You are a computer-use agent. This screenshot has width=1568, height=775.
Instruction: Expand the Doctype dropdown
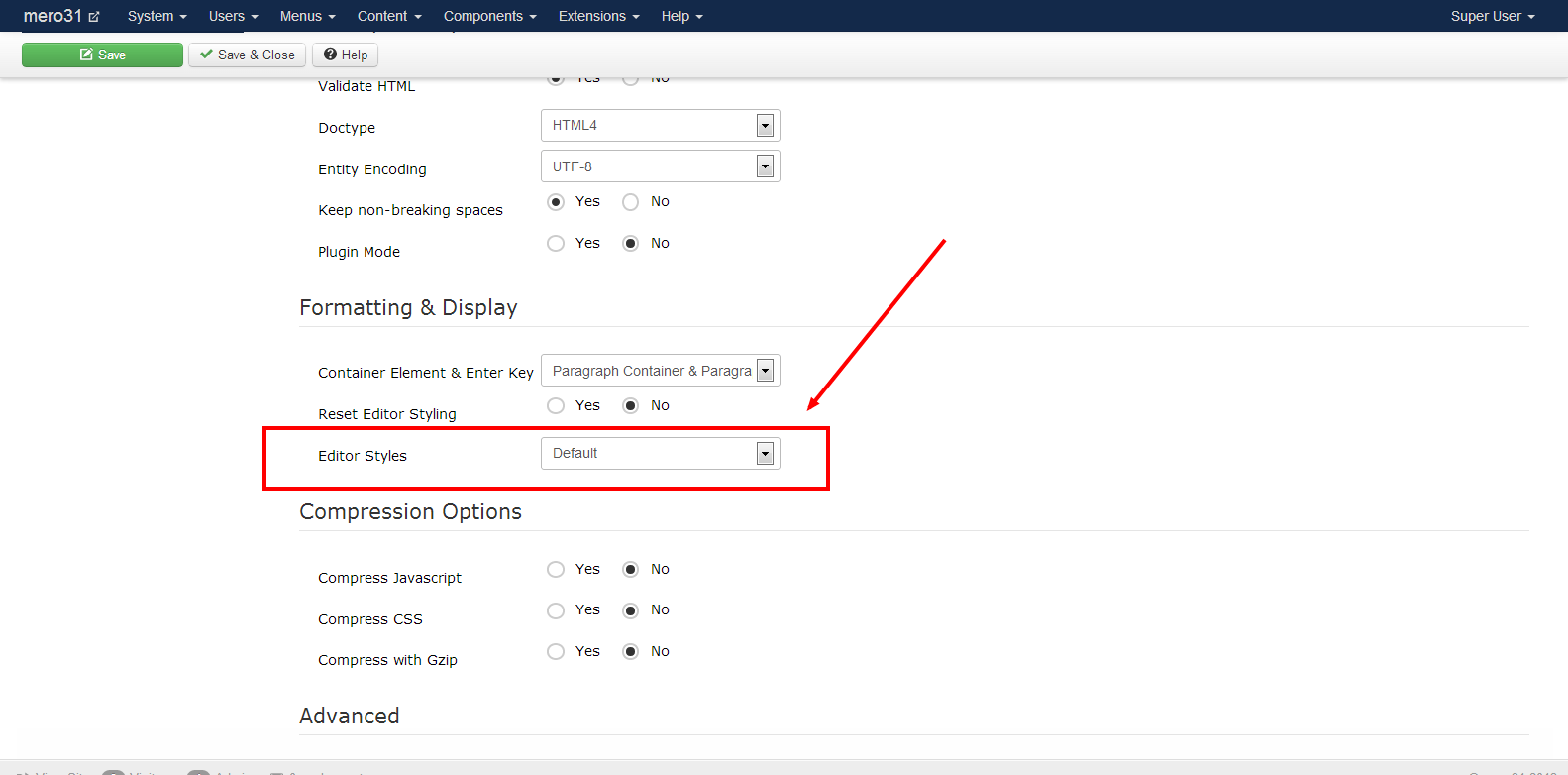pos(660,126)
